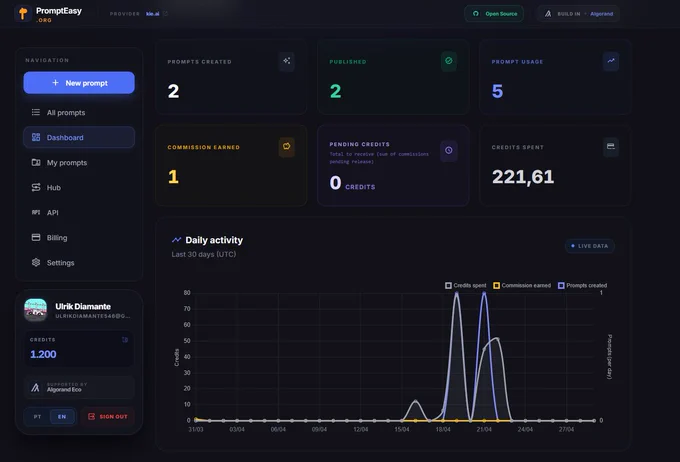Toggle Credits spent series in chart legend
Viewport: 680px width, 462px height.
coord(465,285)
